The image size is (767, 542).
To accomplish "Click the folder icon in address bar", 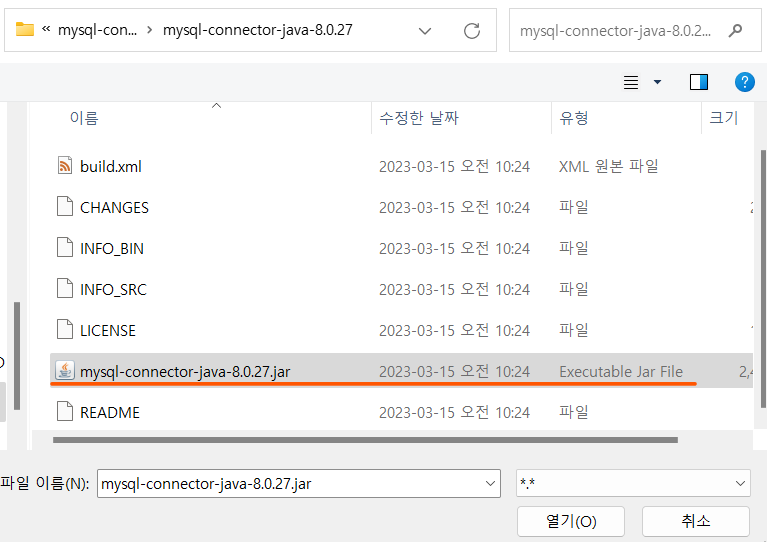I will tap(24, 30).
